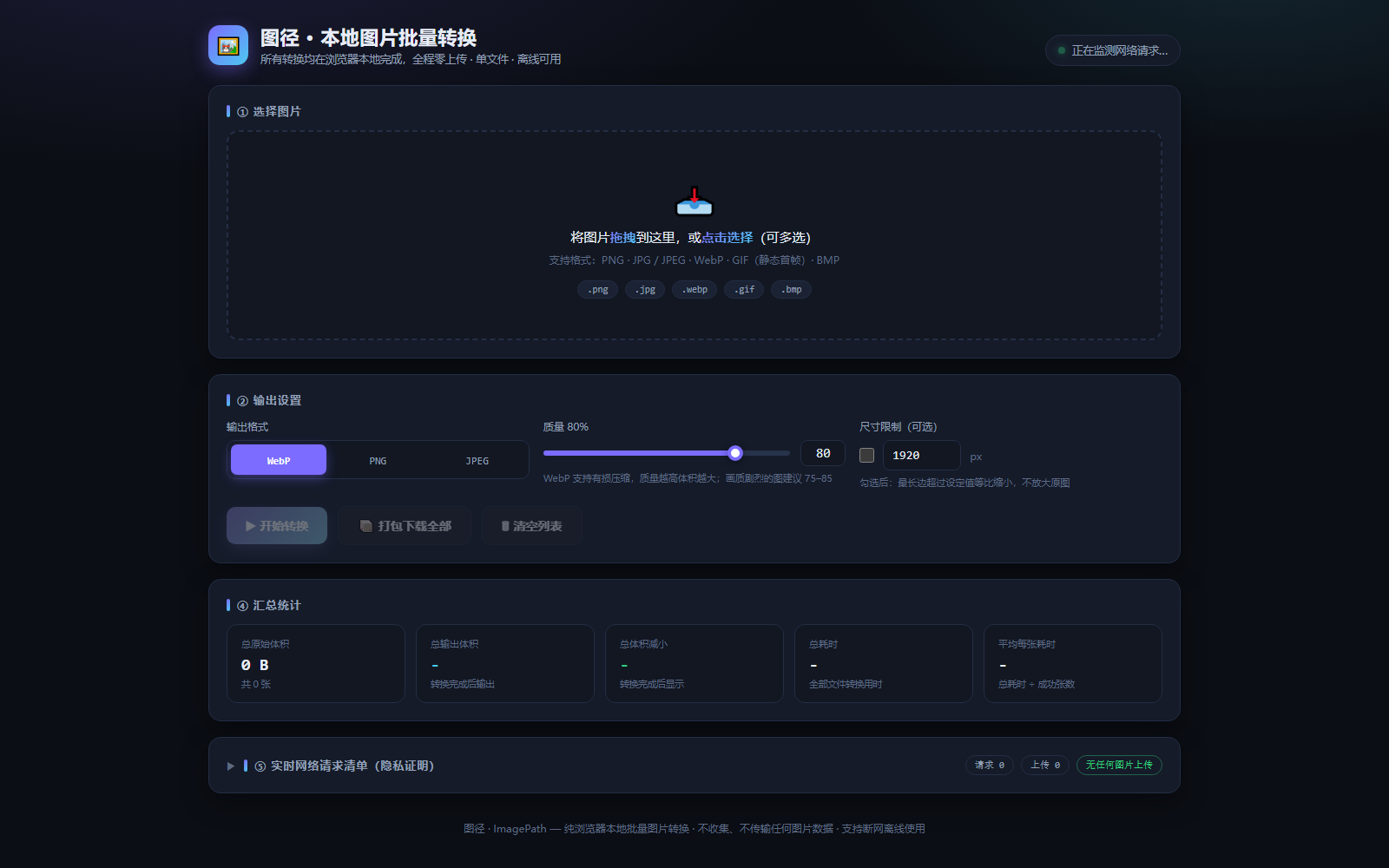
Task: Click the quality slider thumb
Action: [735, 453]
